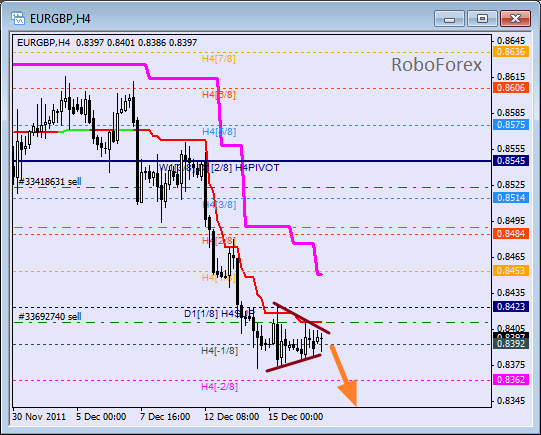Select the upper dark red triangle trendline

(x=302, y=318)
